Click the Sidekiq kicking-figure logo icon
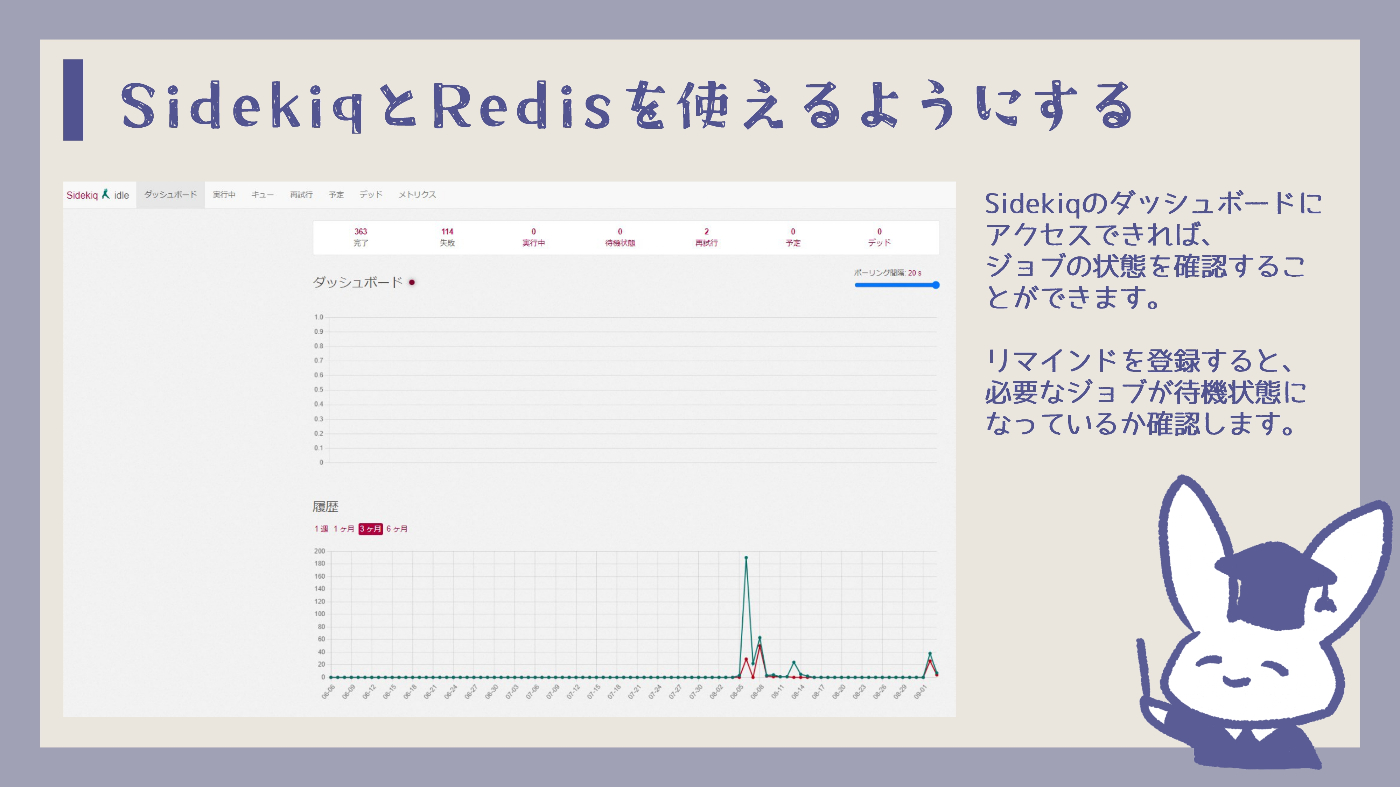 [x=105, y=194]
